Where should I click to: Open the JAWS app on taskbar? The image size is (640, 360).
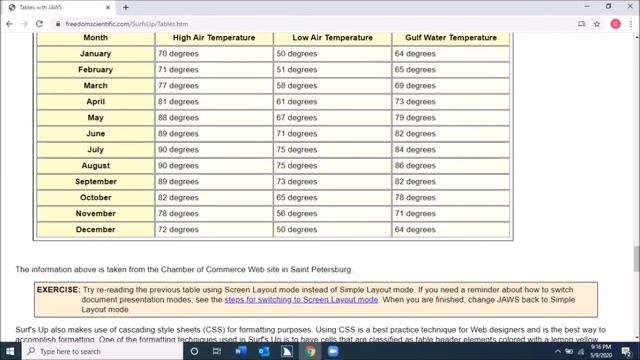click(287, 351)
